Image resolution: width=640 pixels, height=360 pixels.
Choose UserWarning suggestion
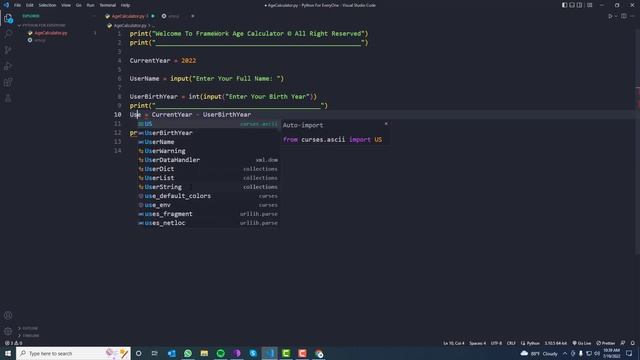(x=208, y=151)
